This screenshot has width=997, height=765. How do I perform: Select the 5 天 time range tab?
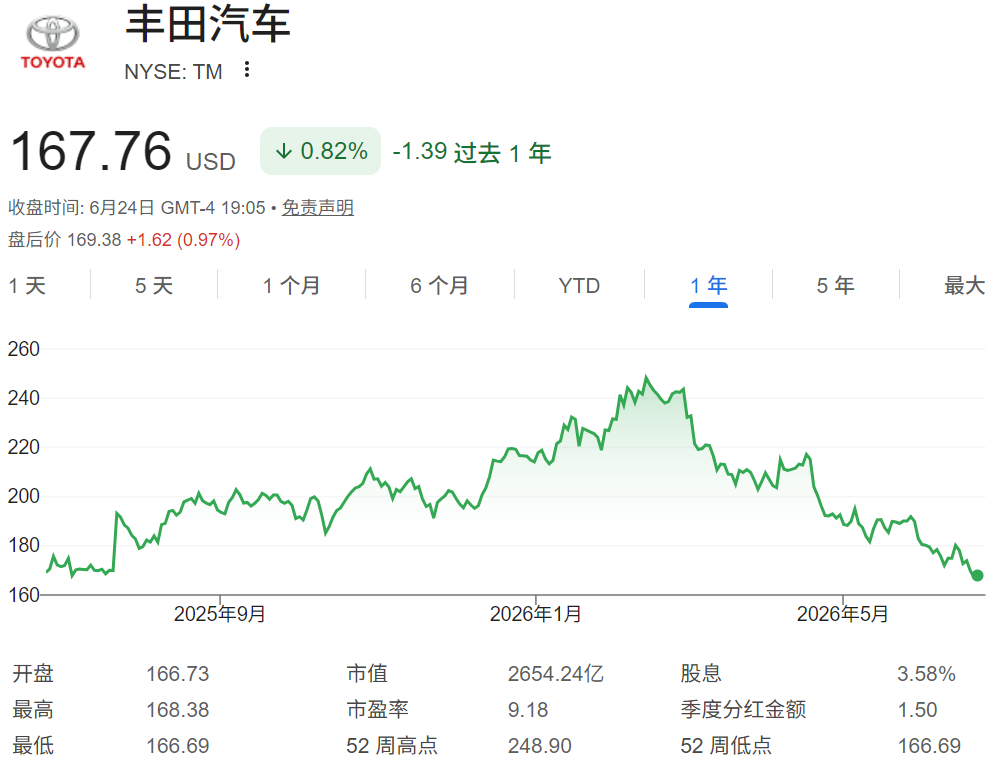[x=154, y=286]
